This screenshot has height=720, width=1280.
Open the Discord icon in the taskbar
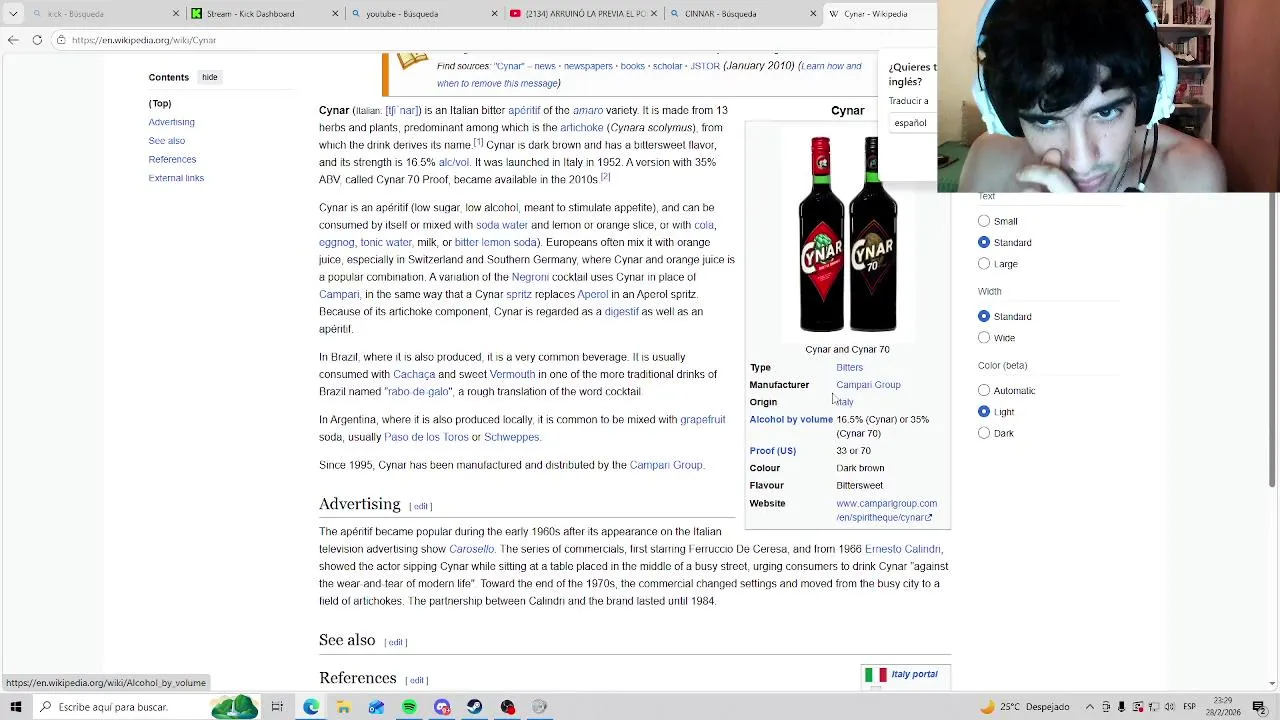(442, 707)
